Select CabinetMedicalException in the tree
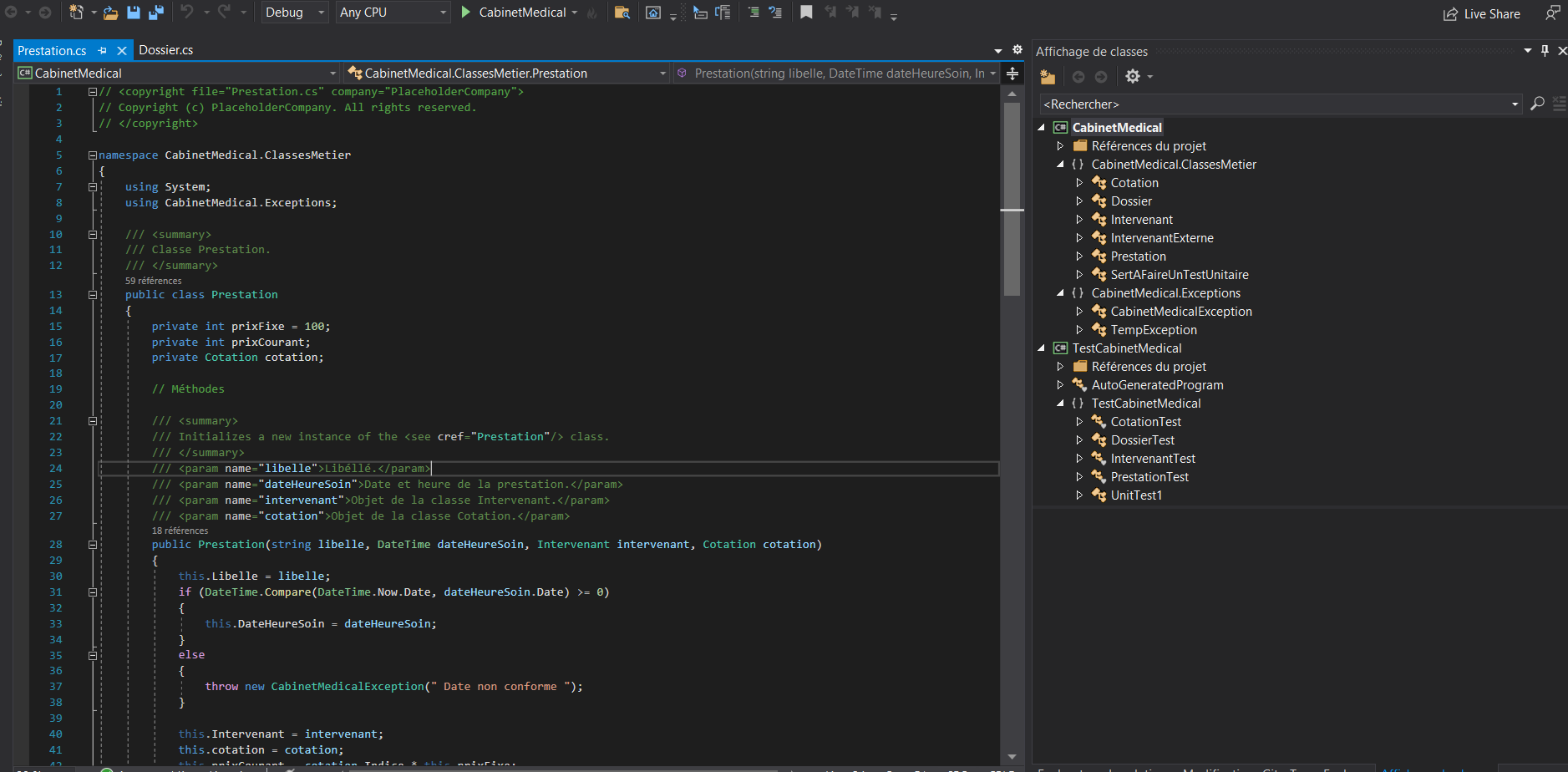The width and height of the screenshot is (1568, 772). 1181,312
